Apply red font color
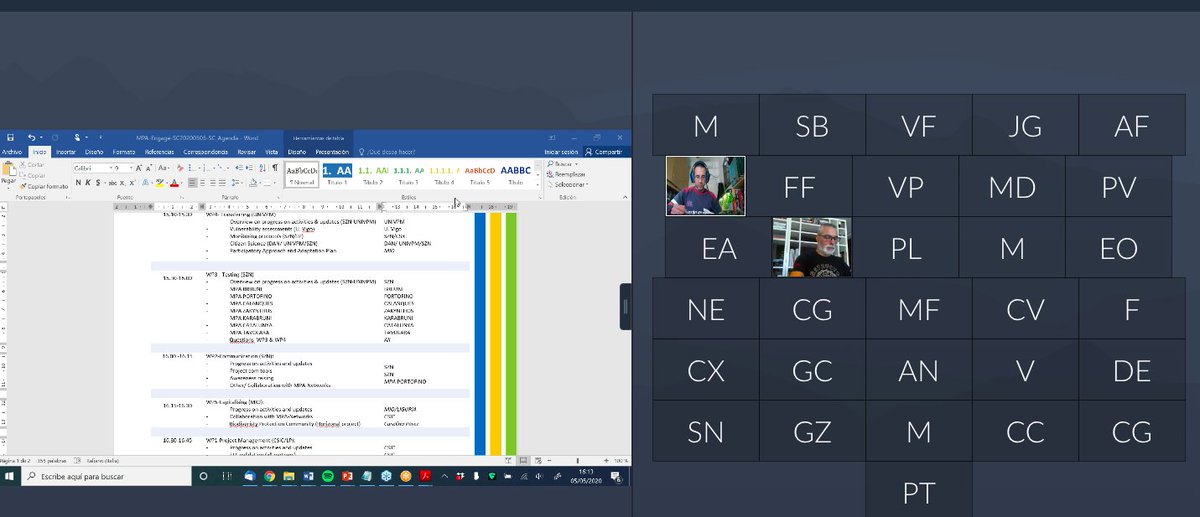Image resolution: width=1200 pixels, height=517 pixels. [174, 183]
